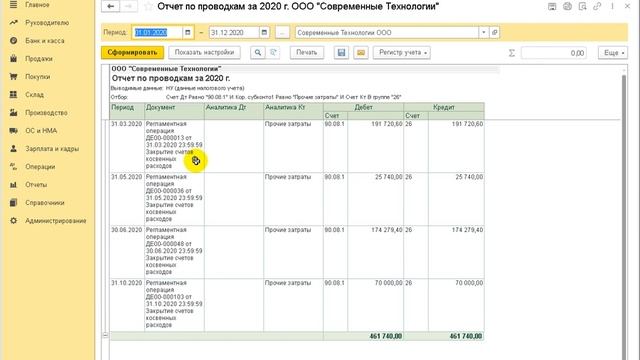Click the icon right of the magnifier

[x=273, y=53]
